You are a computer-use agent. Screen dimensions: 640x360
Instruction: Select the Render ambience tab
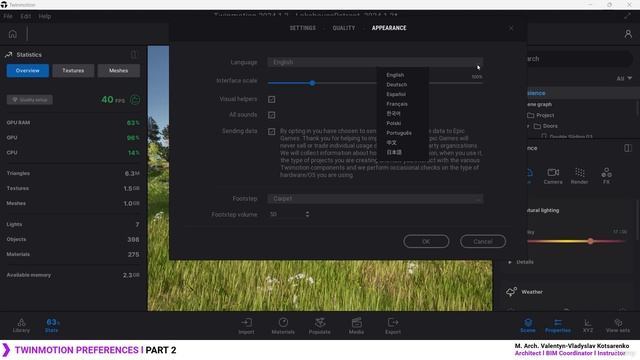tap(580, 176)
